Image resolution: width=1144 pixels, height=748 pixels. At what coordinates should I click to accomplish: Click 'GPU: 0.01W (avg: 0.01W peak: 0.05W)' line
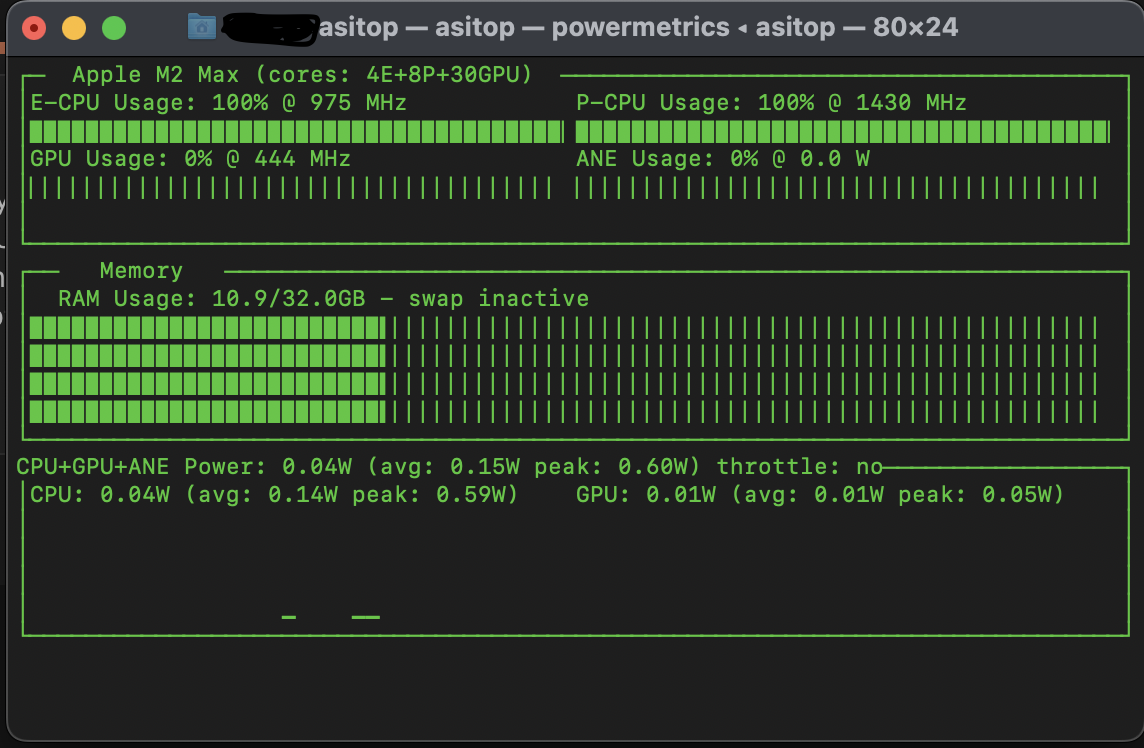[820, 495]
